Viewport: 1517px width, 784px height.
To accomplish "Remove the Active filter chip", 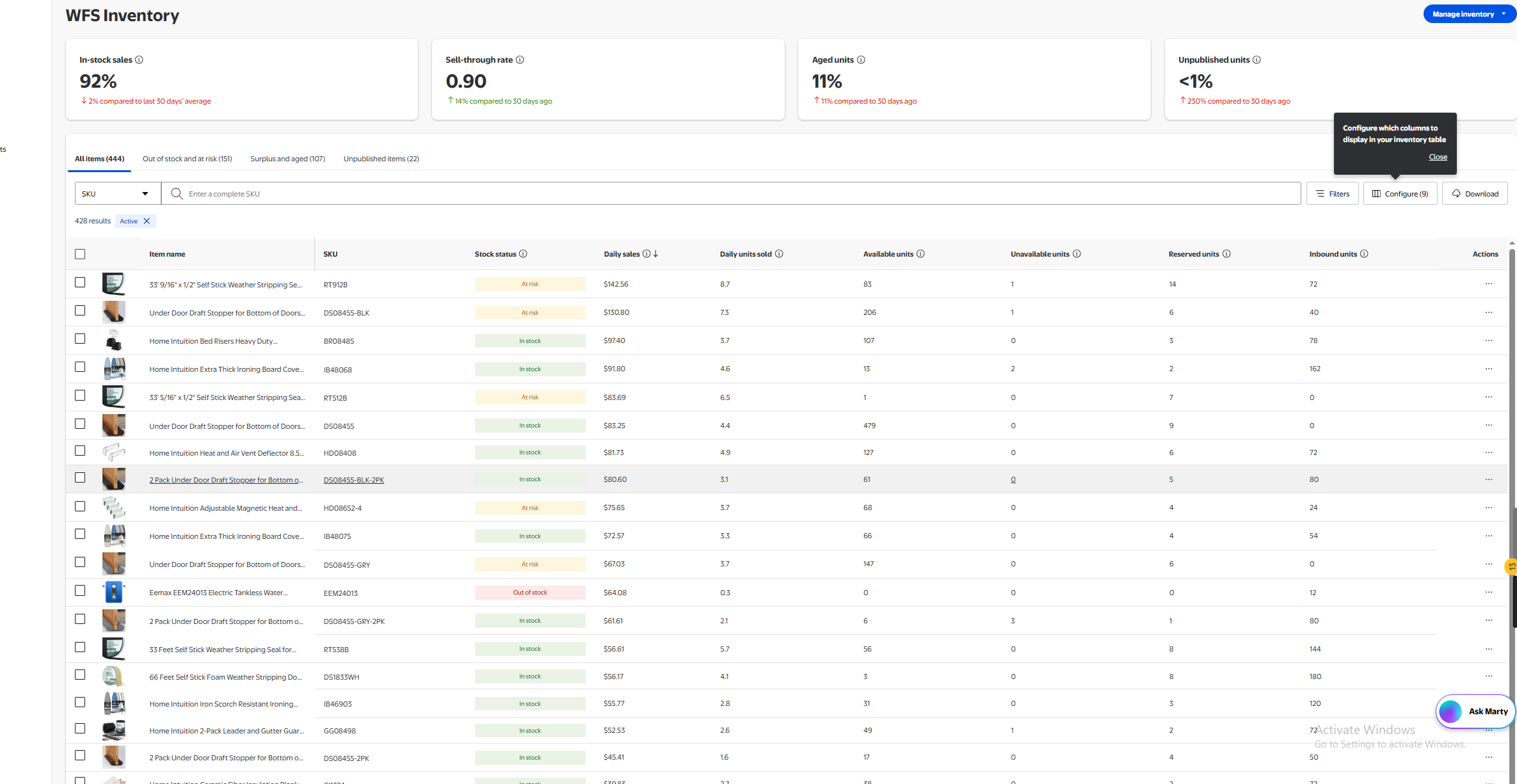I will click(147, 221).
